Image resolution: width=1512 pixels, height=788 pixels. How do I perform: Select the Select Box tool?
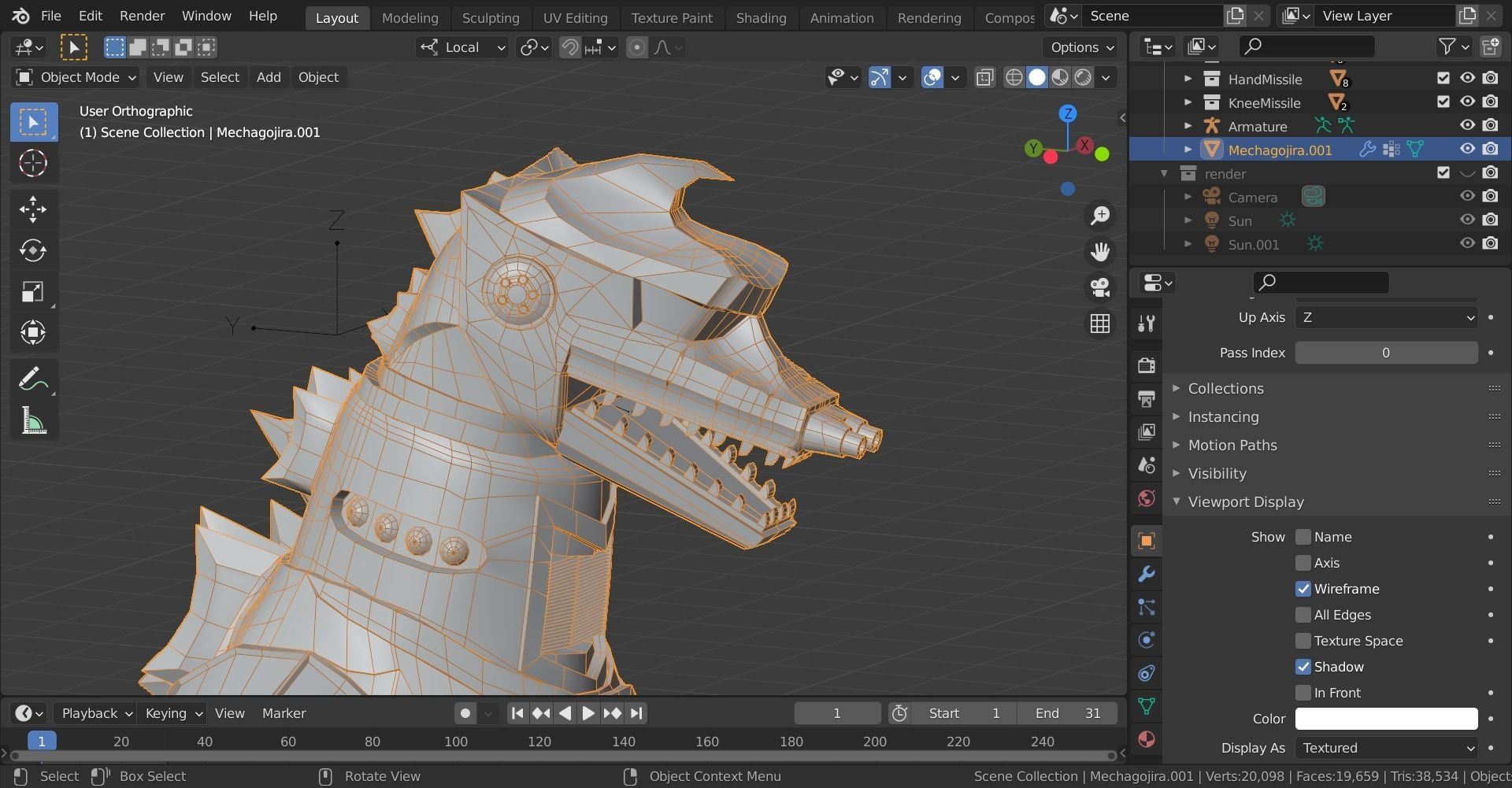click(x=33, y=122)
